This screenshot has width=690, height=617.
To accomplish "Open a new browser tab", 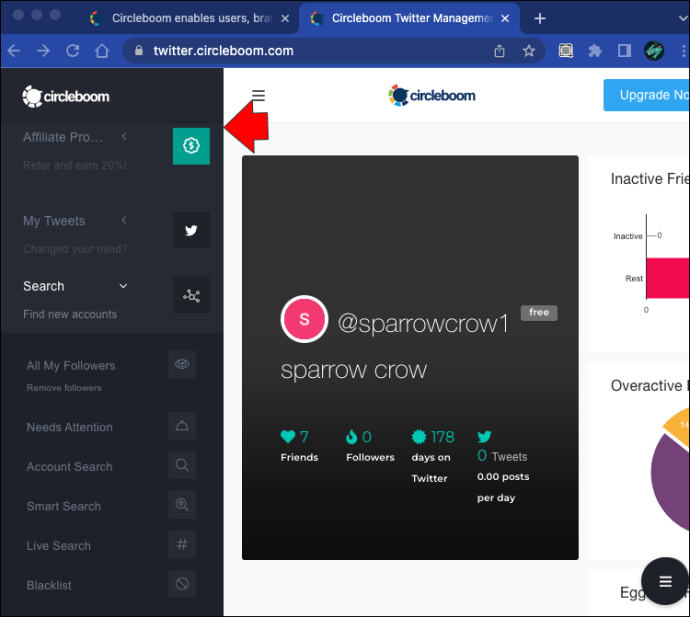I will [540, 18].
